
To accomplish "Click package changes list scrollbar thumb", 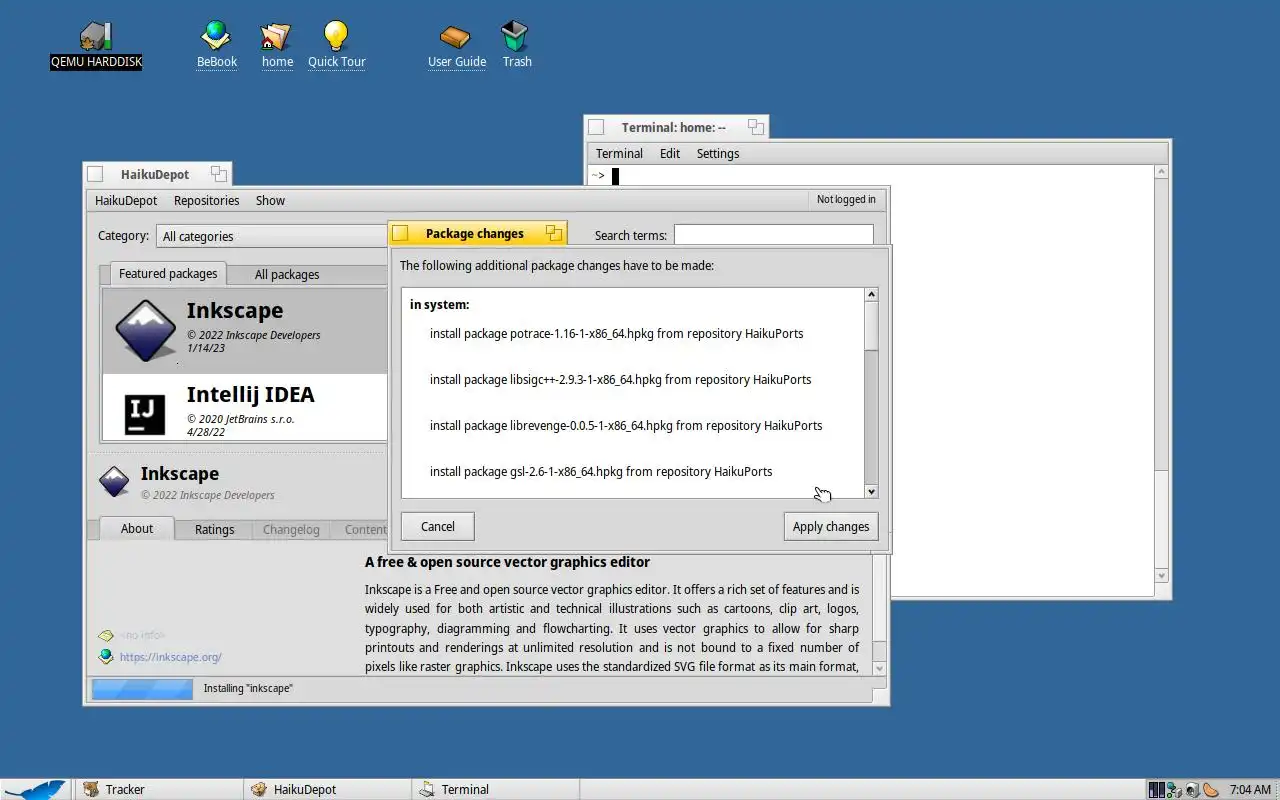I will point(871,326).
